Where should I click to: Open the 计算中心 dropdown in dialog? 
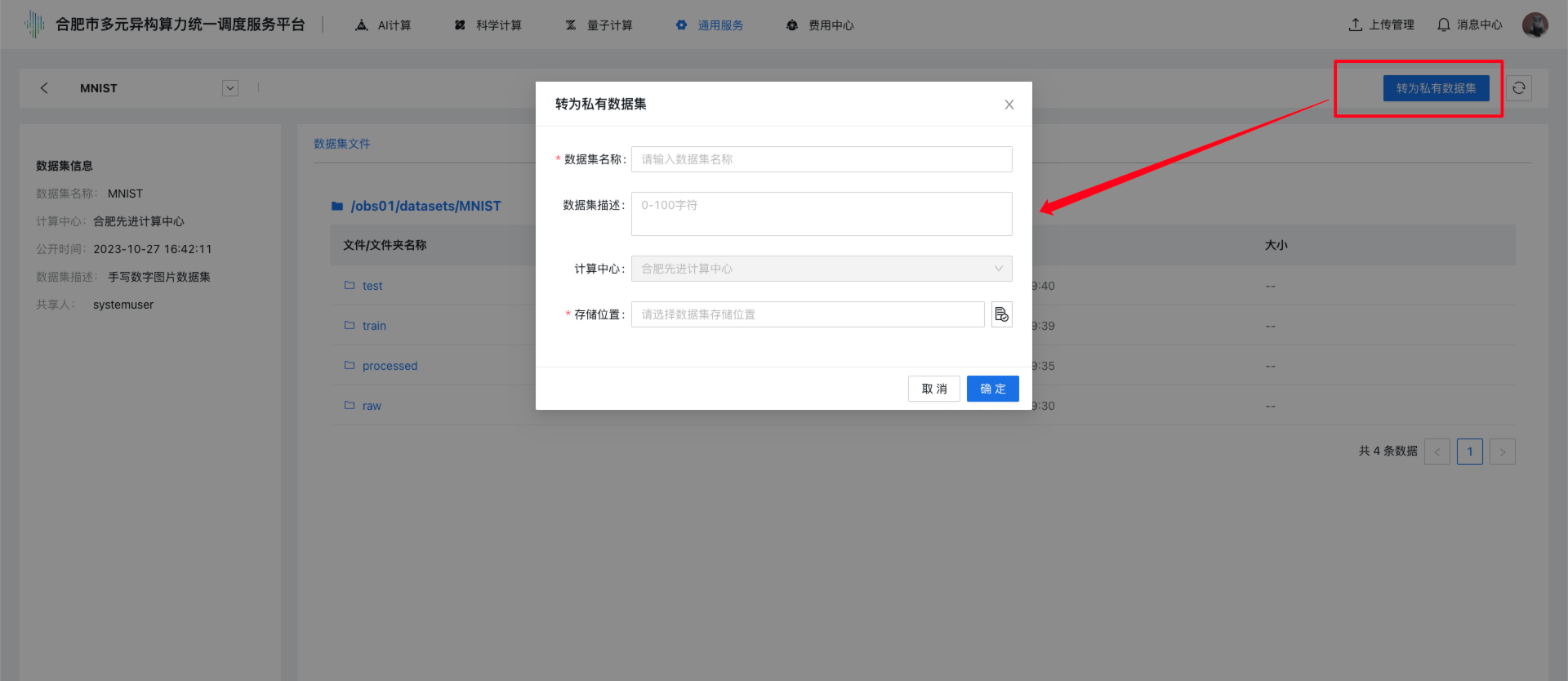(x=821, y=269)
